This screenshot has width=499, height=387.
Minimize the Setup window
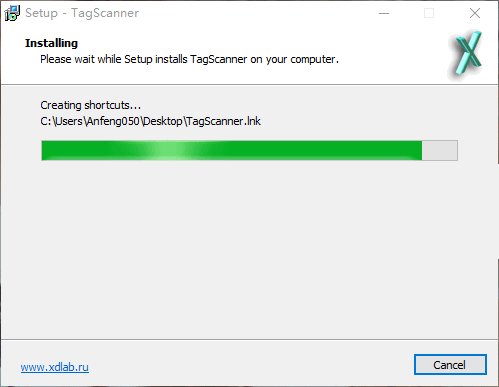[384, 13]
